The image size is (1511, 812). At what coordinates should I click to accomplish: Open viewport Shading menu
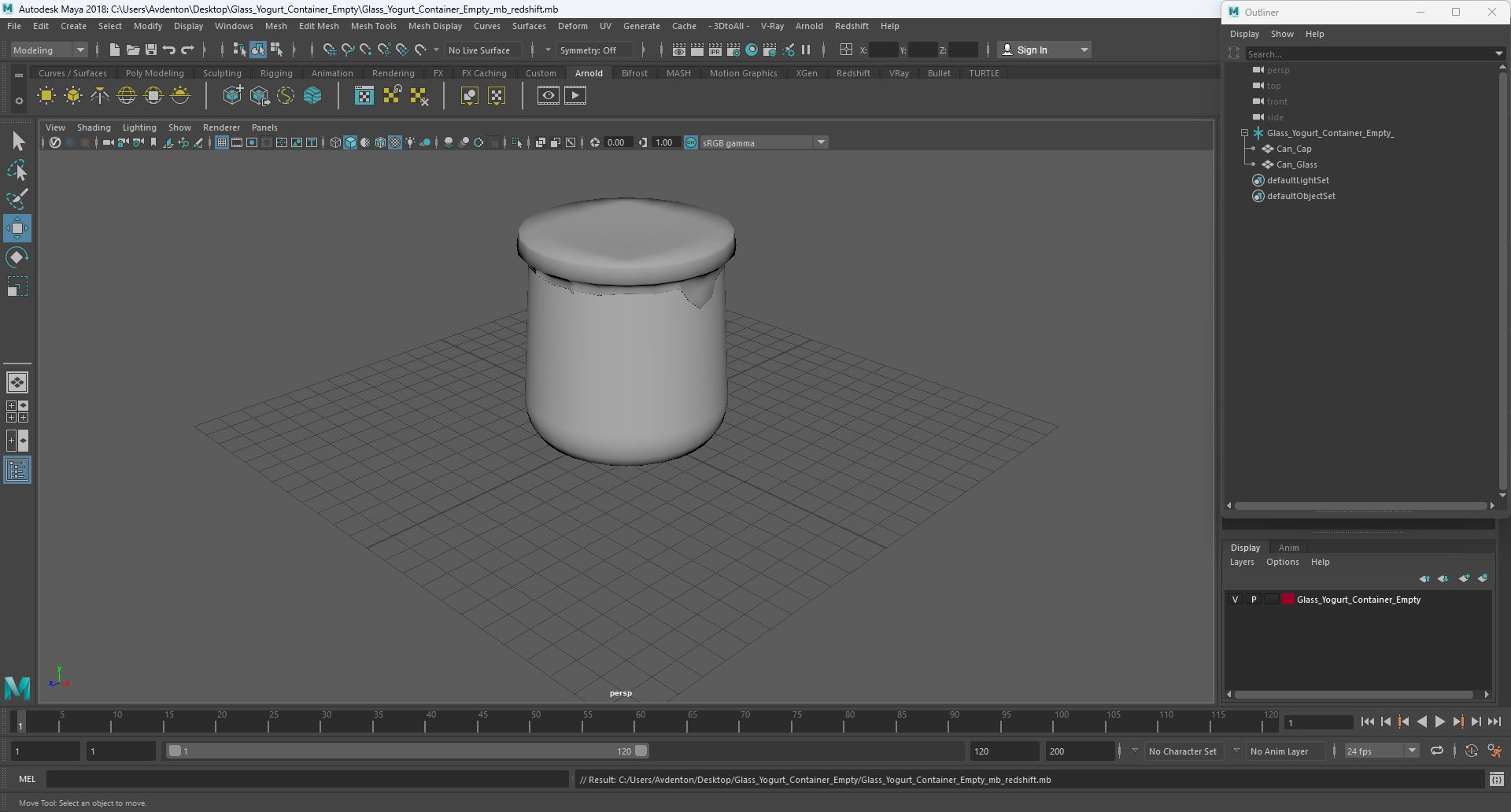94,127
